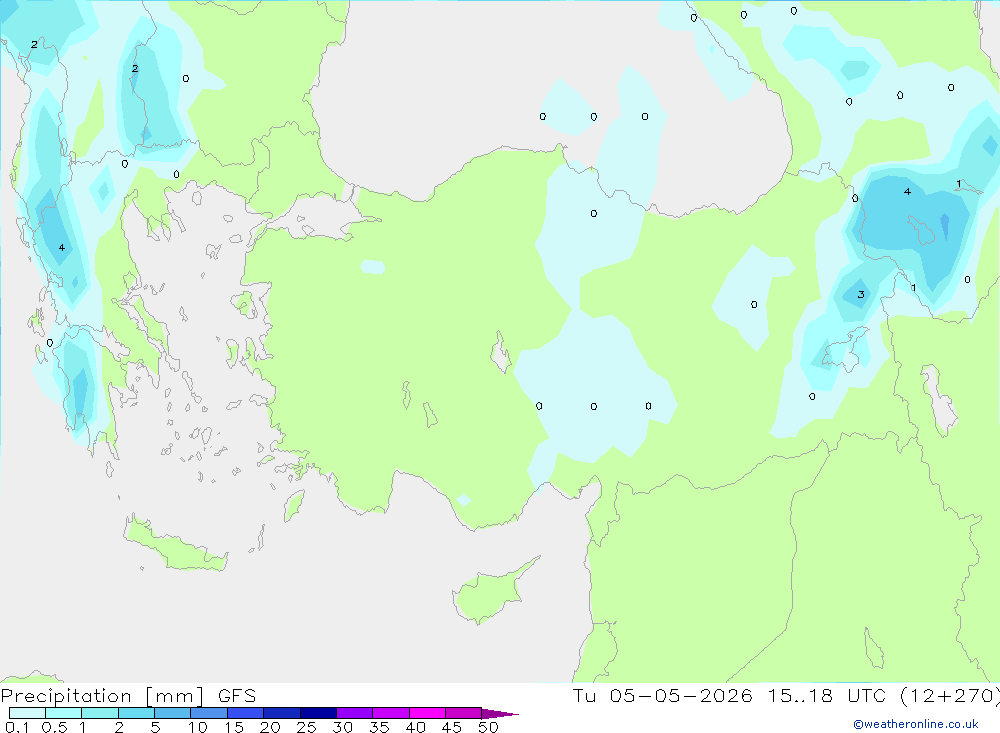Click the legend label '45'
The width and height of the screenshot is (1000, 733).
click(x=452, y=727)
